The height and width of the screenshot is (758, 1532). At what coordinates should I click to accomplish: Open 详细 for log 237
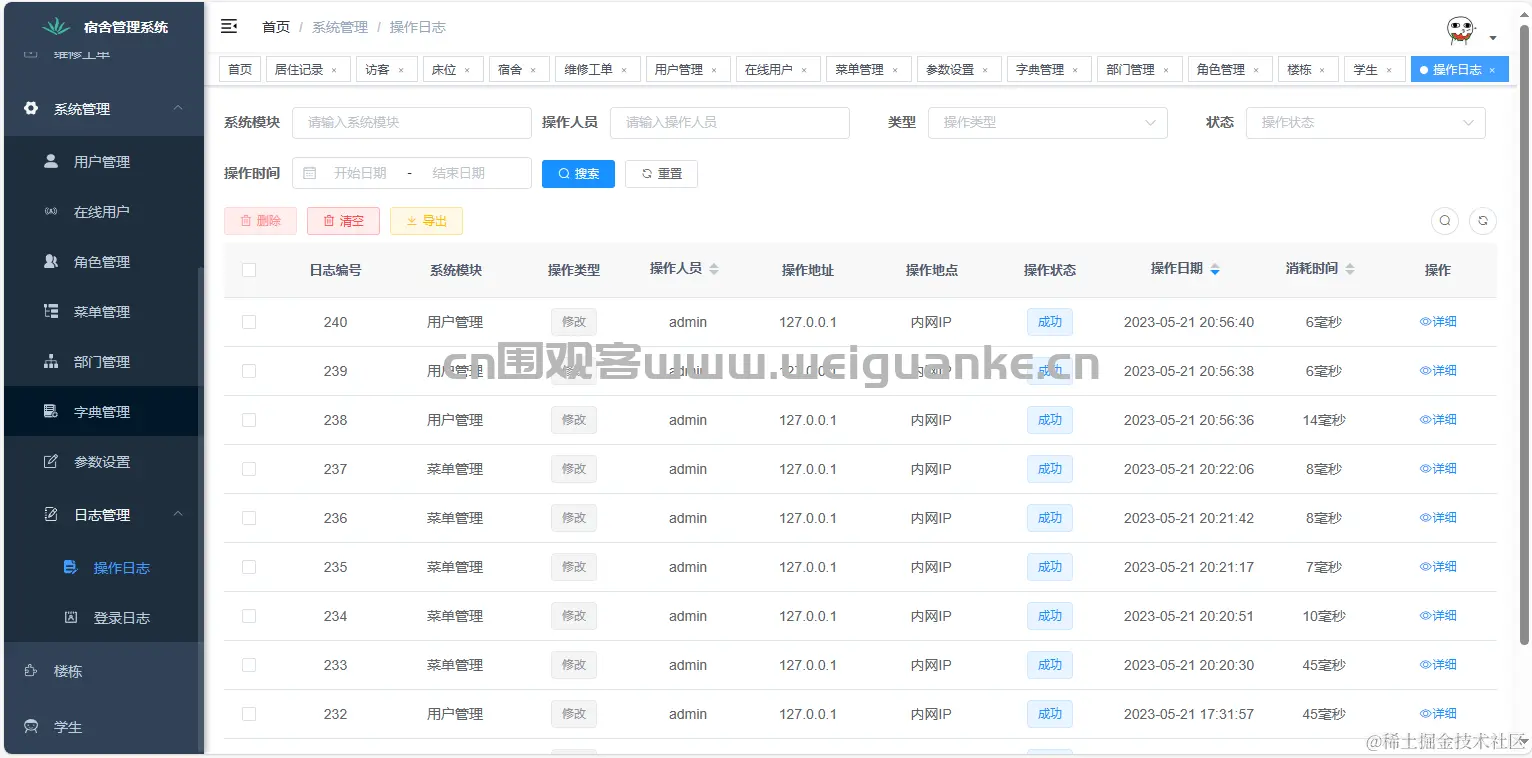(x=1438, y=469)
